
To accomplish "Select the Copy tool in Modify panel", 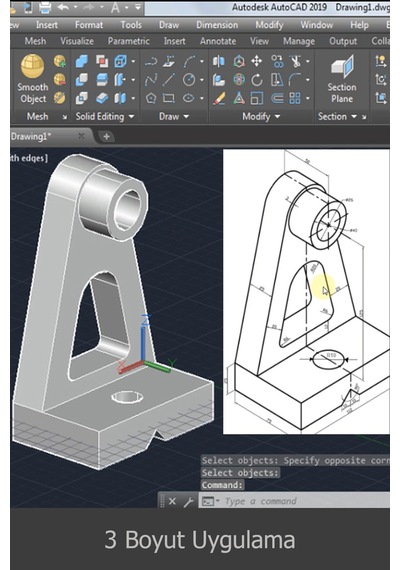I will click(277, 61).
